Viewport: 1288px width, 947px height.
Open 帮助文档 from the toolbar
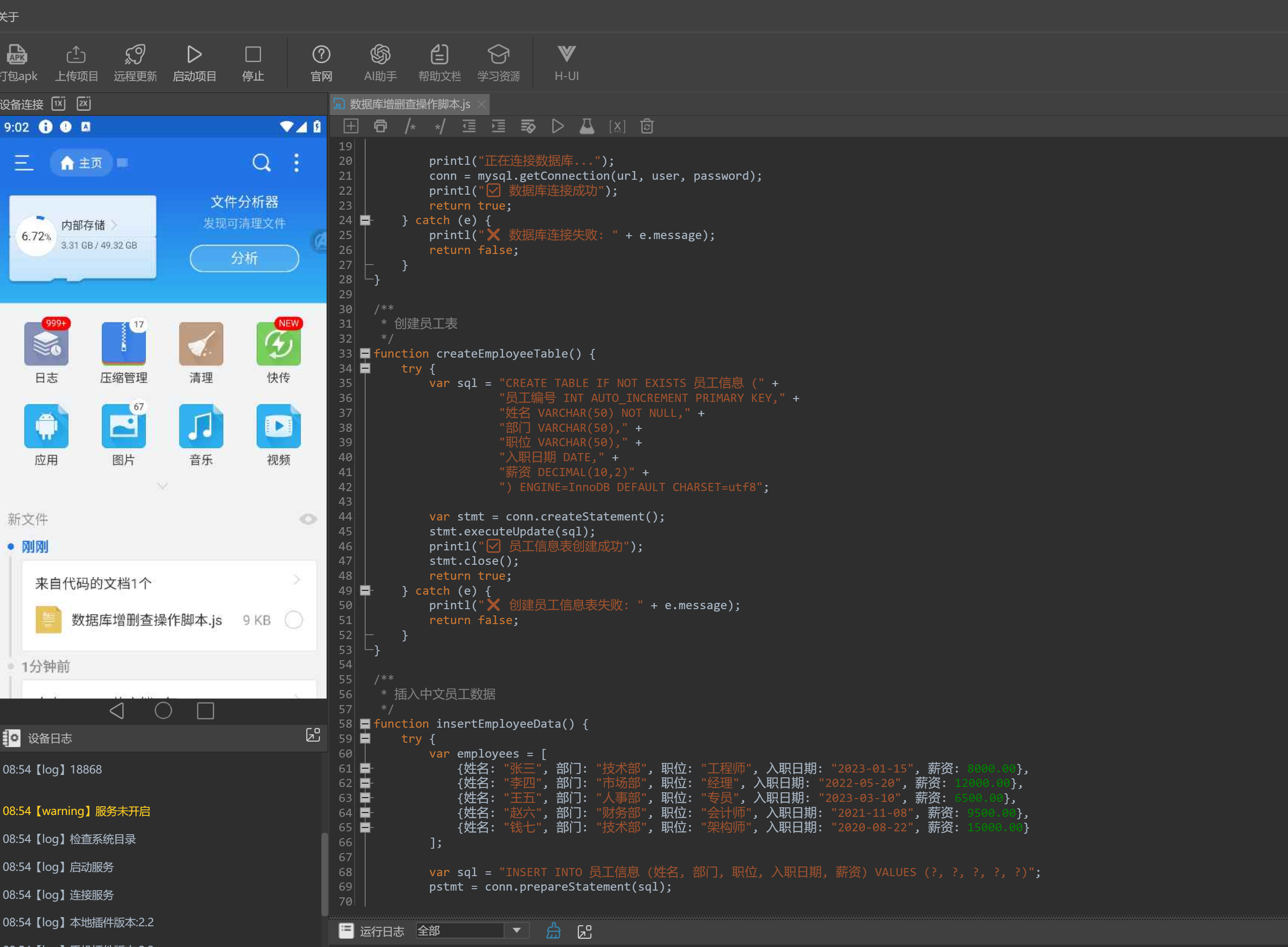pyautogui.click(x=439, y=55)
